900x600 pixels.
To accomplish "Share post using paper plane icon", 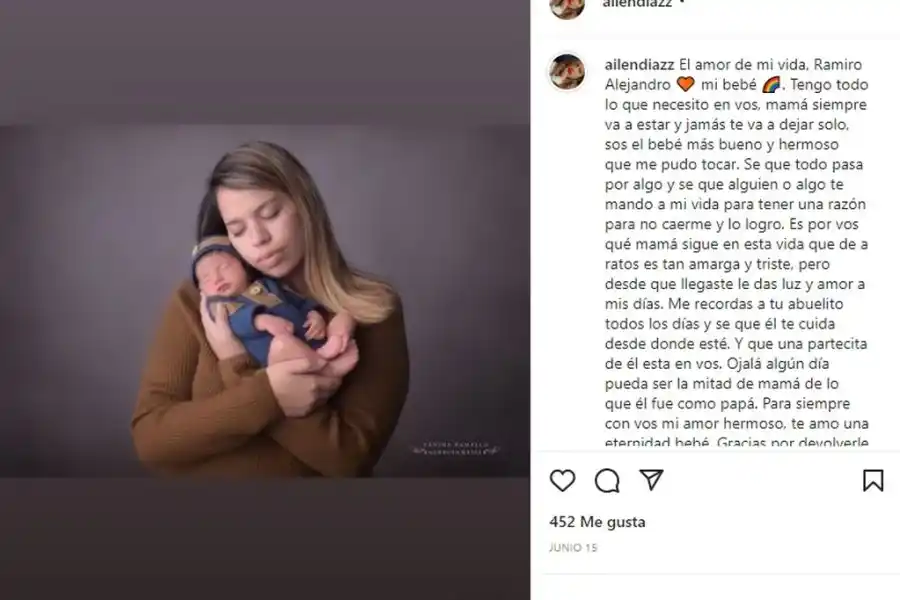I will (651, 480).
